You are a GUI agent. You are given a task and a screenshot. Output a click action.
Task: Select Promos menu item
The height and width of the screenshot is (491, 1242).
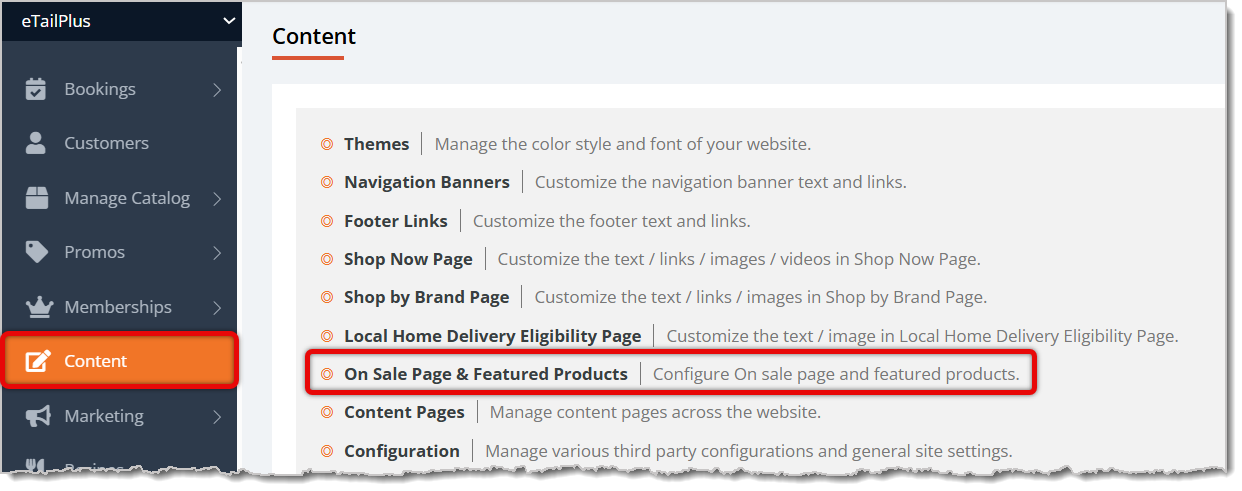point(95,252)
